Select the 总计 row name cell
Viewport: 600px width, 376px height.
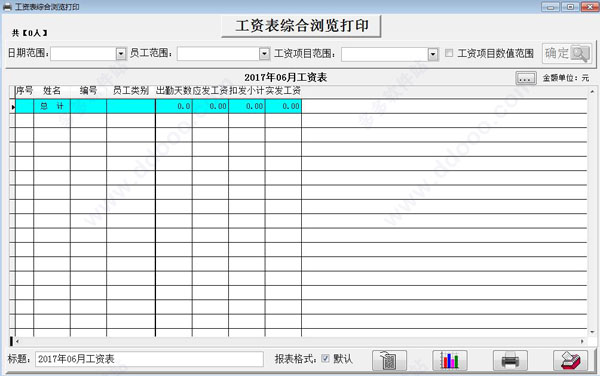tap(52, 106)
